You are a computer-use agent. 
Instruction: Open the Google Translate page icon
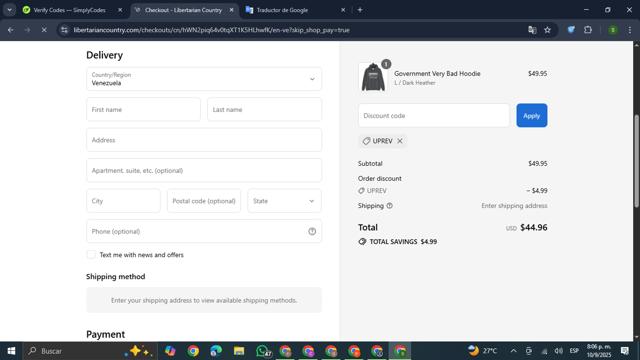(532, 30)
